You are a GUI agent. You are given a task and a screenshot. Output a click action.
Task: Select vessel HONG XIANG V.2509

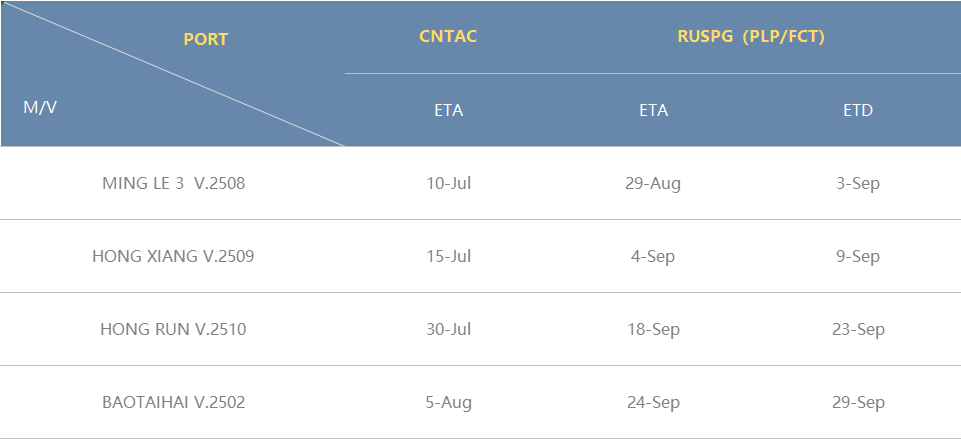click(173, 256)
